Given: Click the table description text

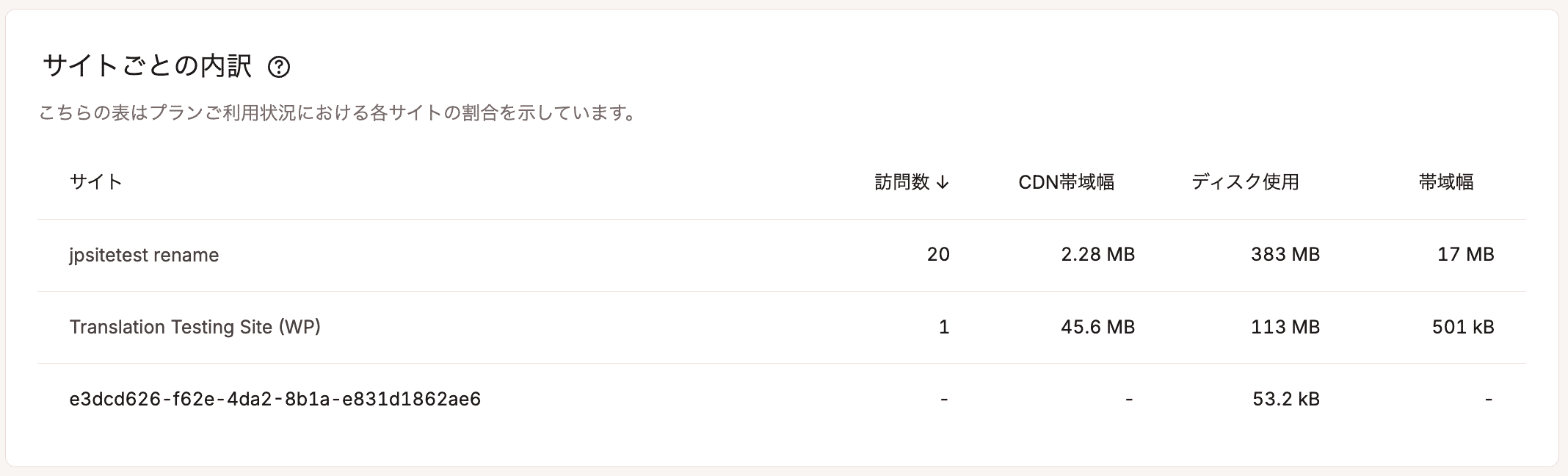Looking at the screenshot, I should [338, 113].
